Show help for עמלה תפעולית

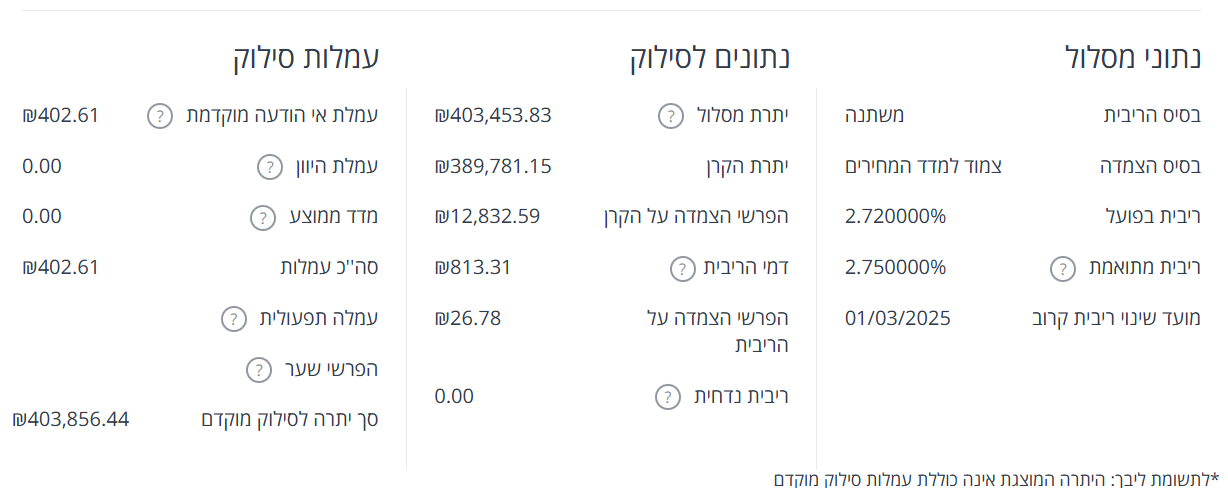click(x=233, y=320)
